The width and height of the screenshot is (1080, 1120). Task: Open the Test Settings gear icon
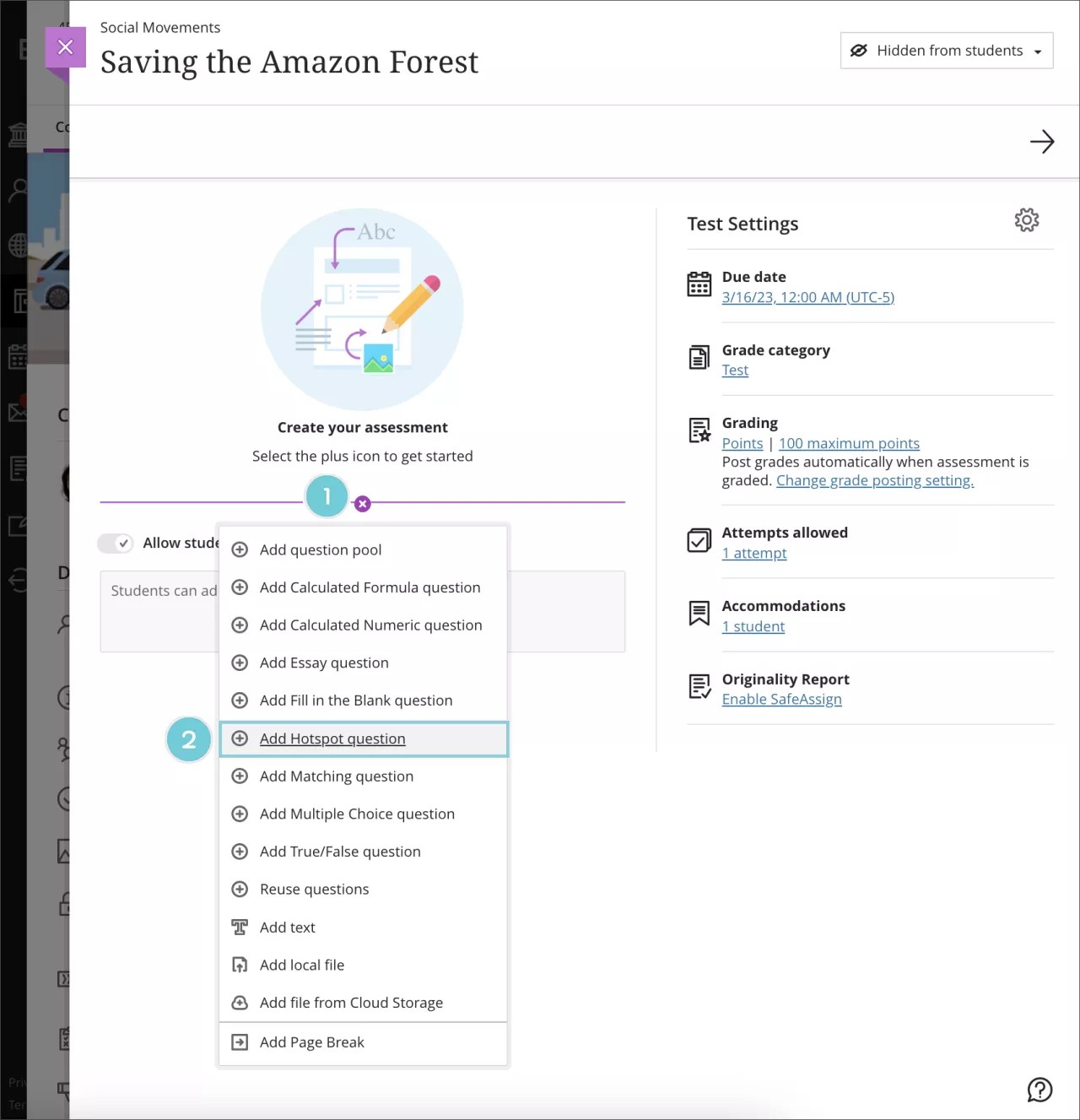(x=1026, y=219)
